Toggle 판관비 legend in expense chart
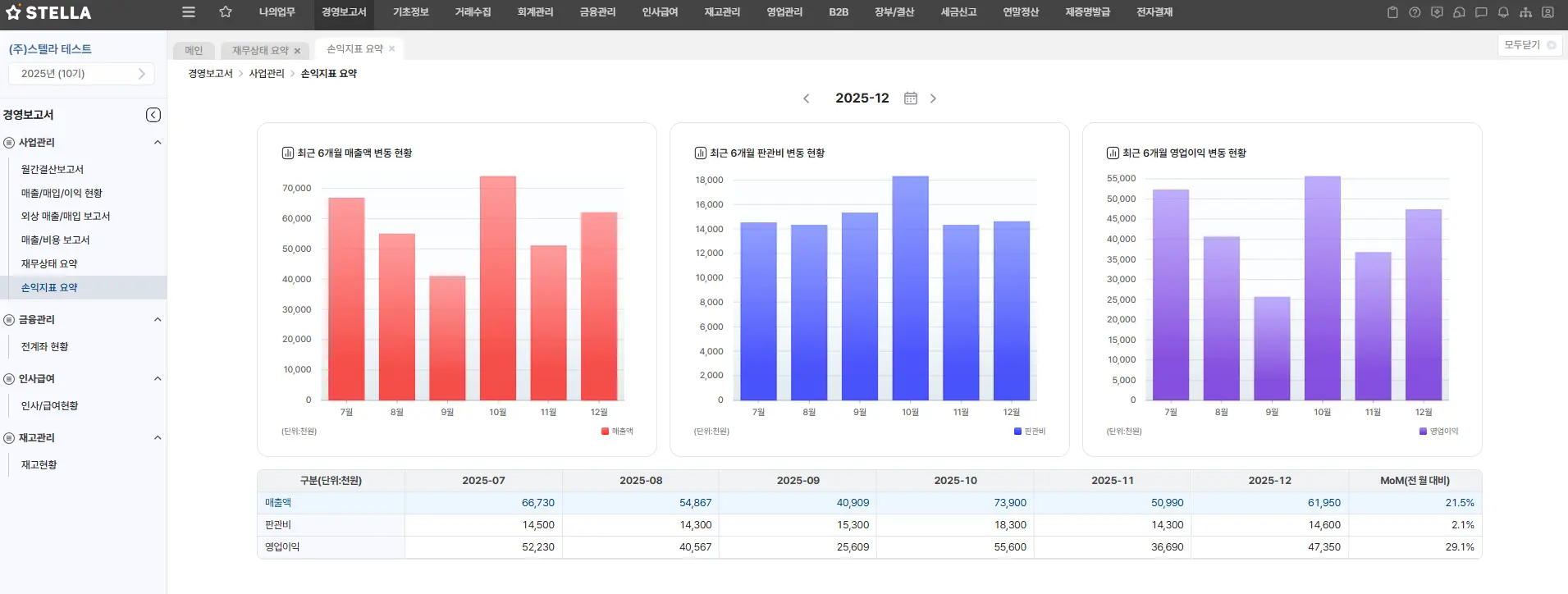Screen dimensions: 1568x594 (x=1030, y=432)
